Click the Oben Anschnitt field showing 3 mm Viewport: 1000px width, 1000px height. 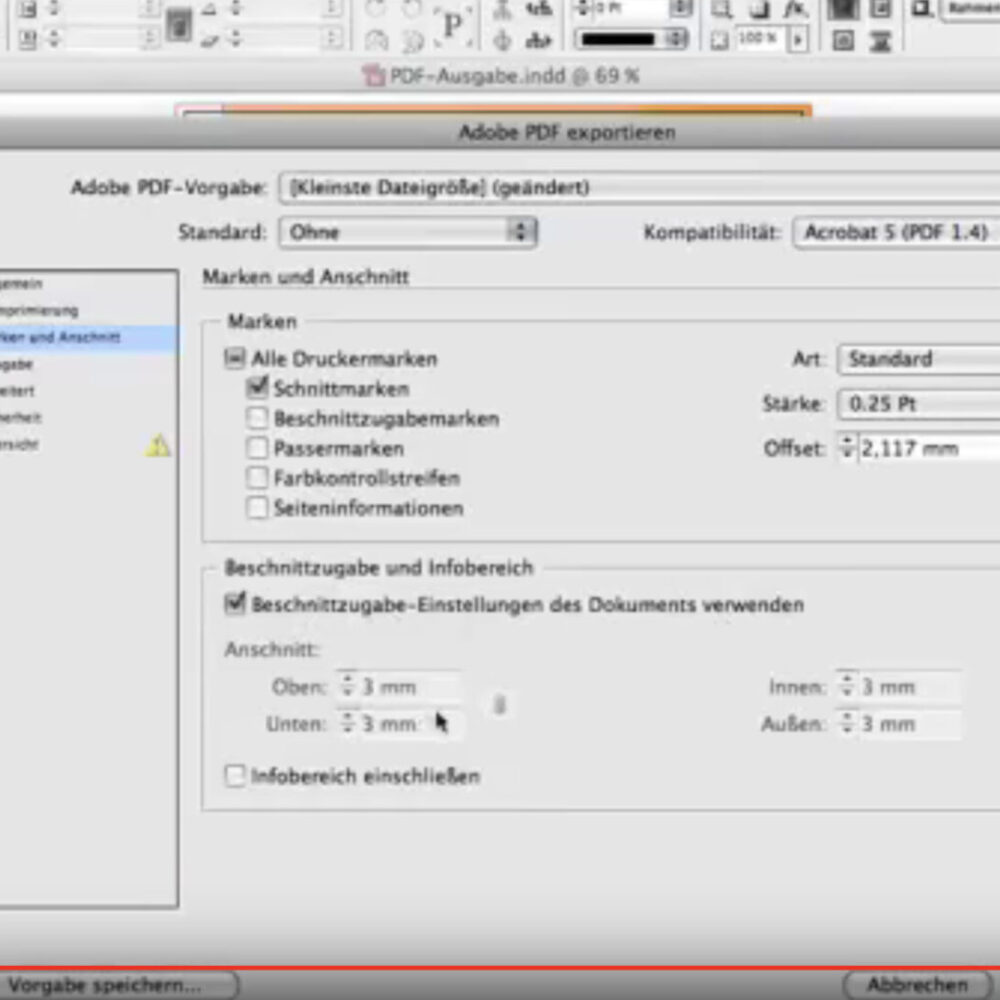pyautogui.click(x=409, y=687)
